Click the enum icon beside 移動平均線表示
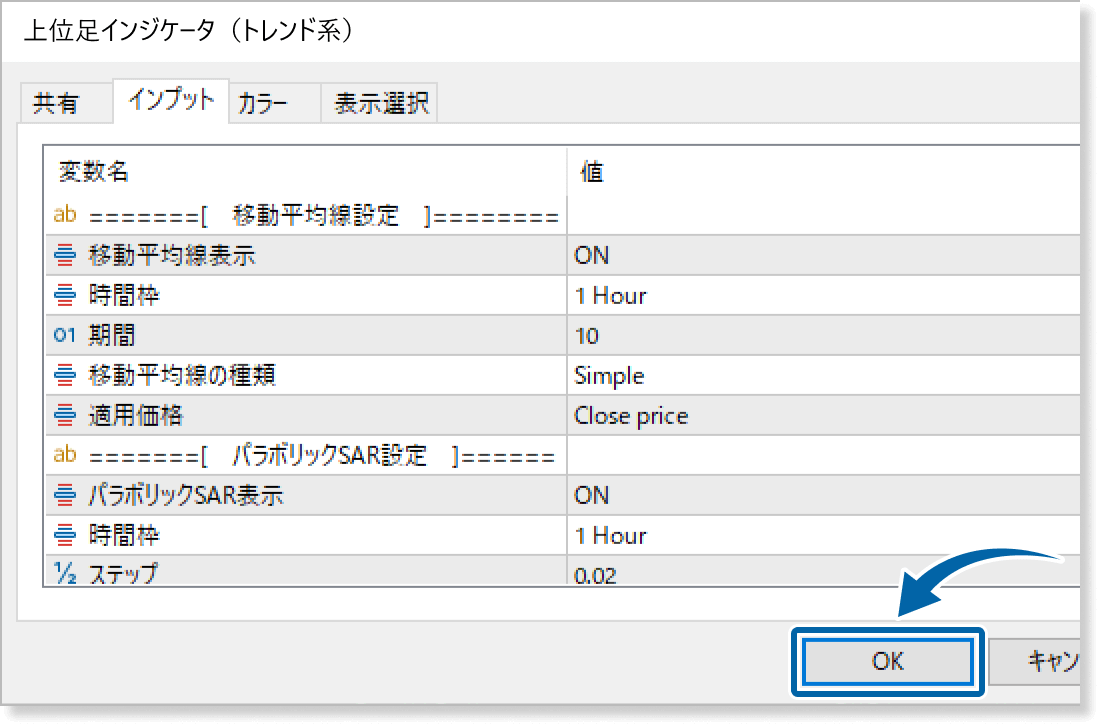Viewport: 1100px width, 726px height. click(x=65, y=256)
